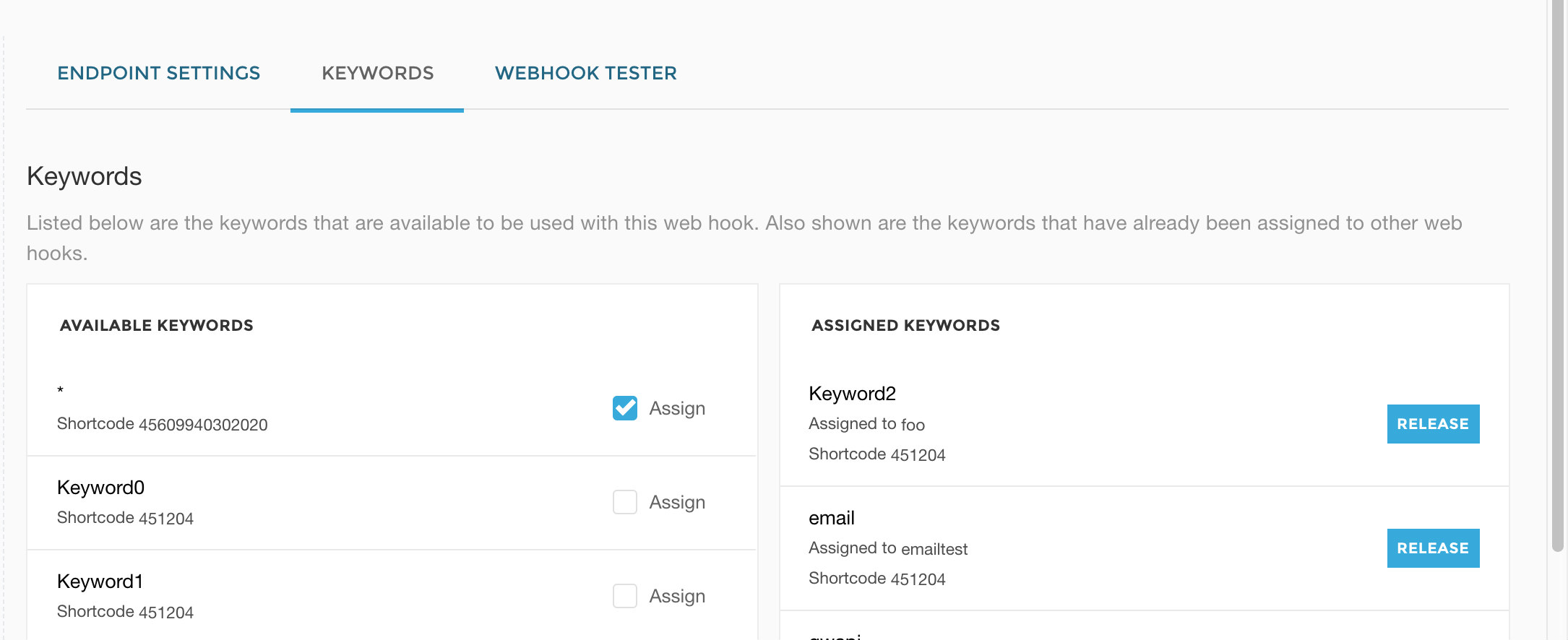The image size is (1568, 640).
Task: Release Keyword2 from the foo webhook
Action: [x=1432, y=424]
